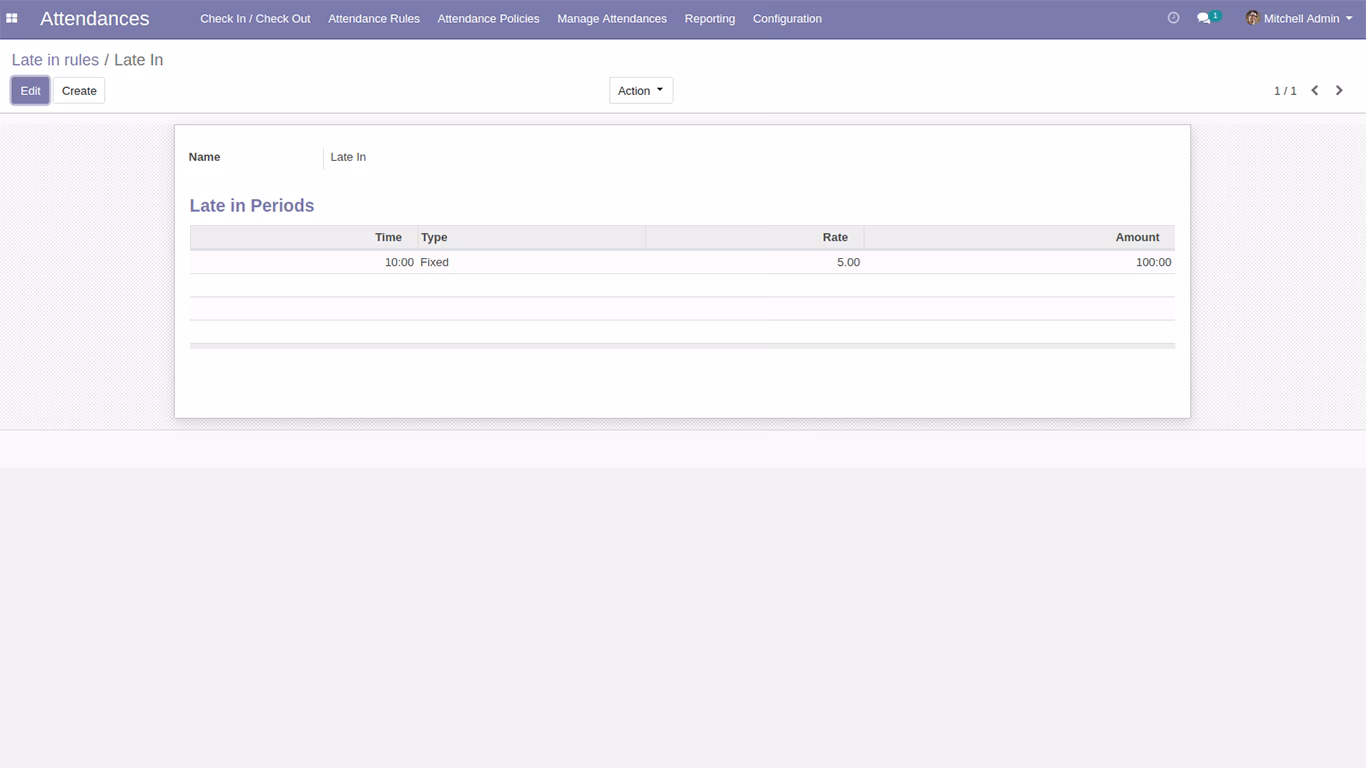Open the Reporting menu
1366x768 pixels.
click(x=710, y=18)
